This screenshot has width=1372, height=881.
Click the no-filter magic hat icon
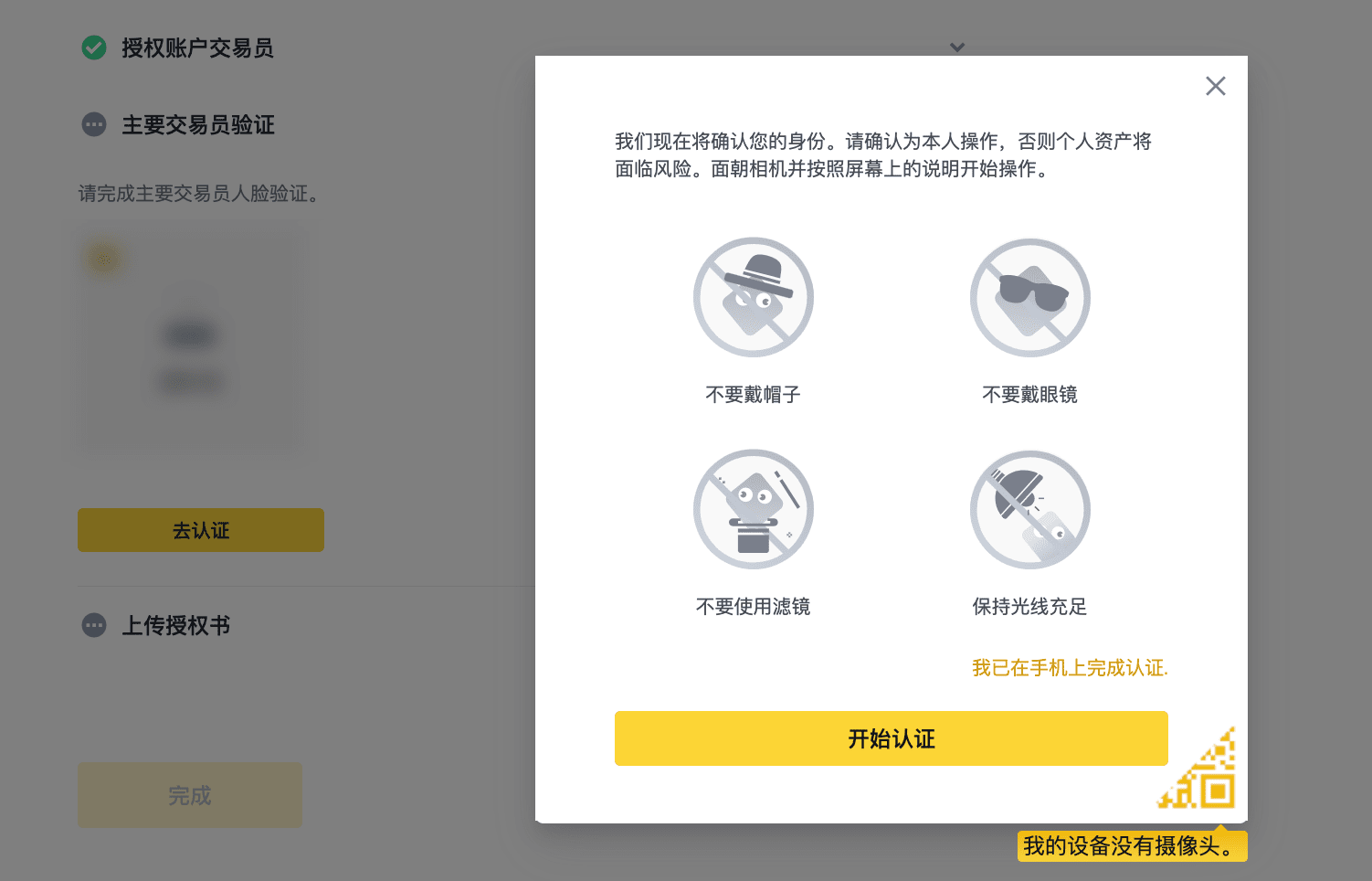(x=754, y=509)
